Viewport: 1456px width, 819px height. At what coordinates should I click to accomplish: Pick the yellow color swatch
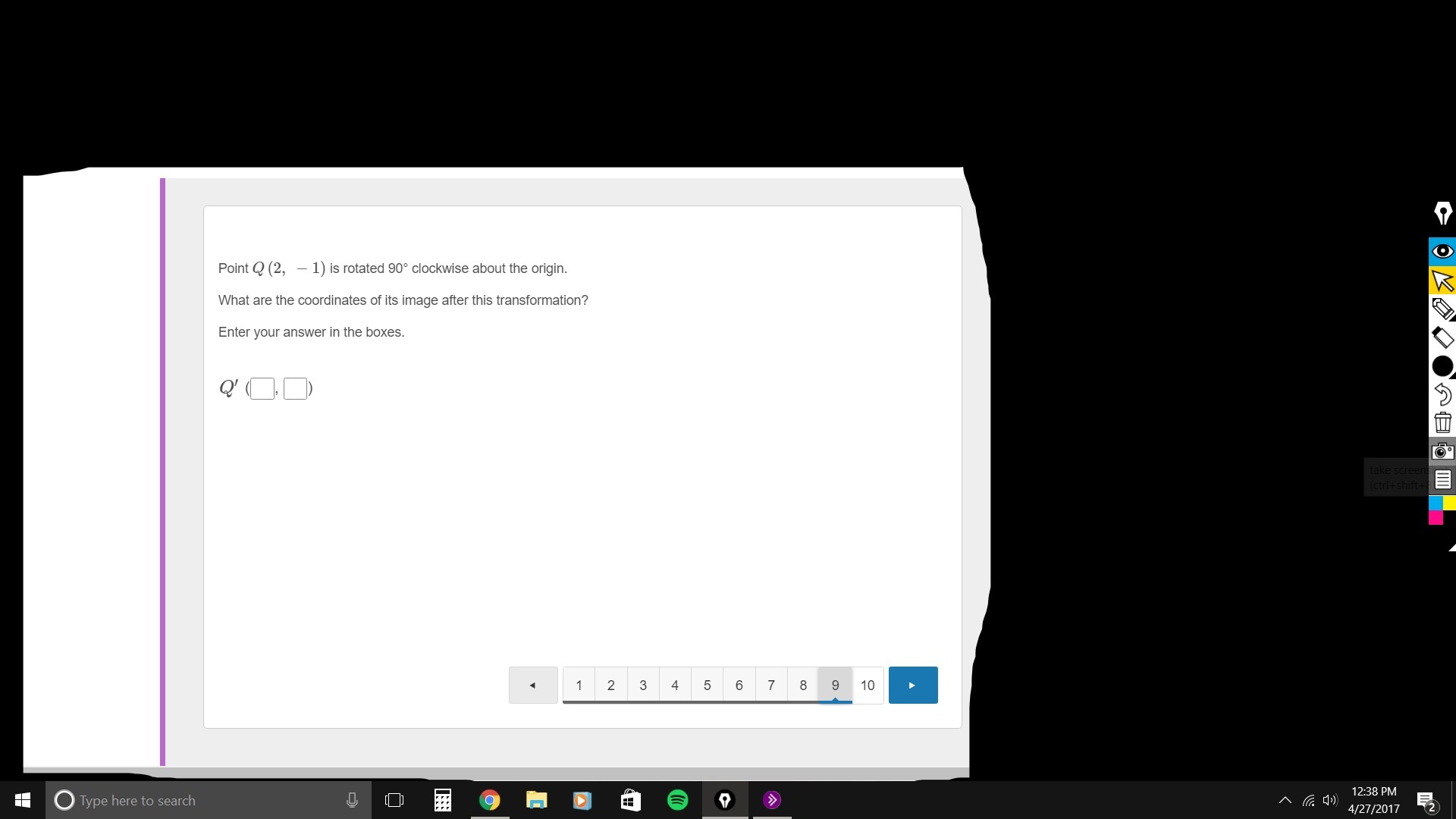tap(1449, 504)
